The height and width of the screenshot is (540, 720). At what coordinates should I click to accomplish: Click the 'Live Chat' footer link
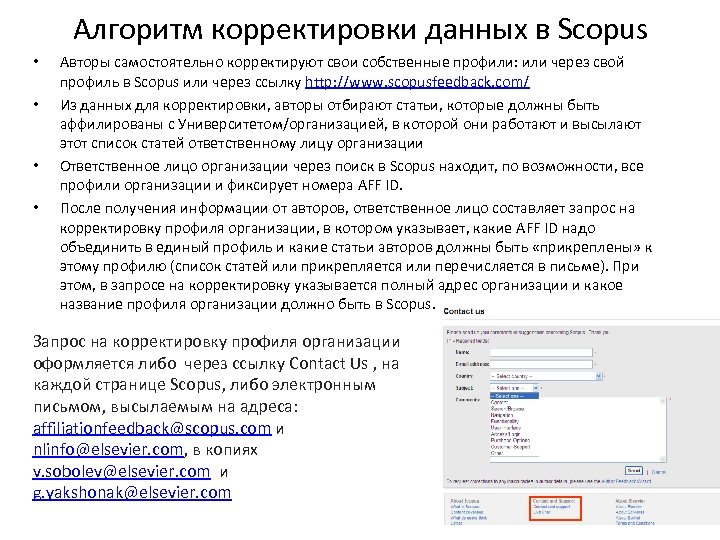[x=542, y=512]
